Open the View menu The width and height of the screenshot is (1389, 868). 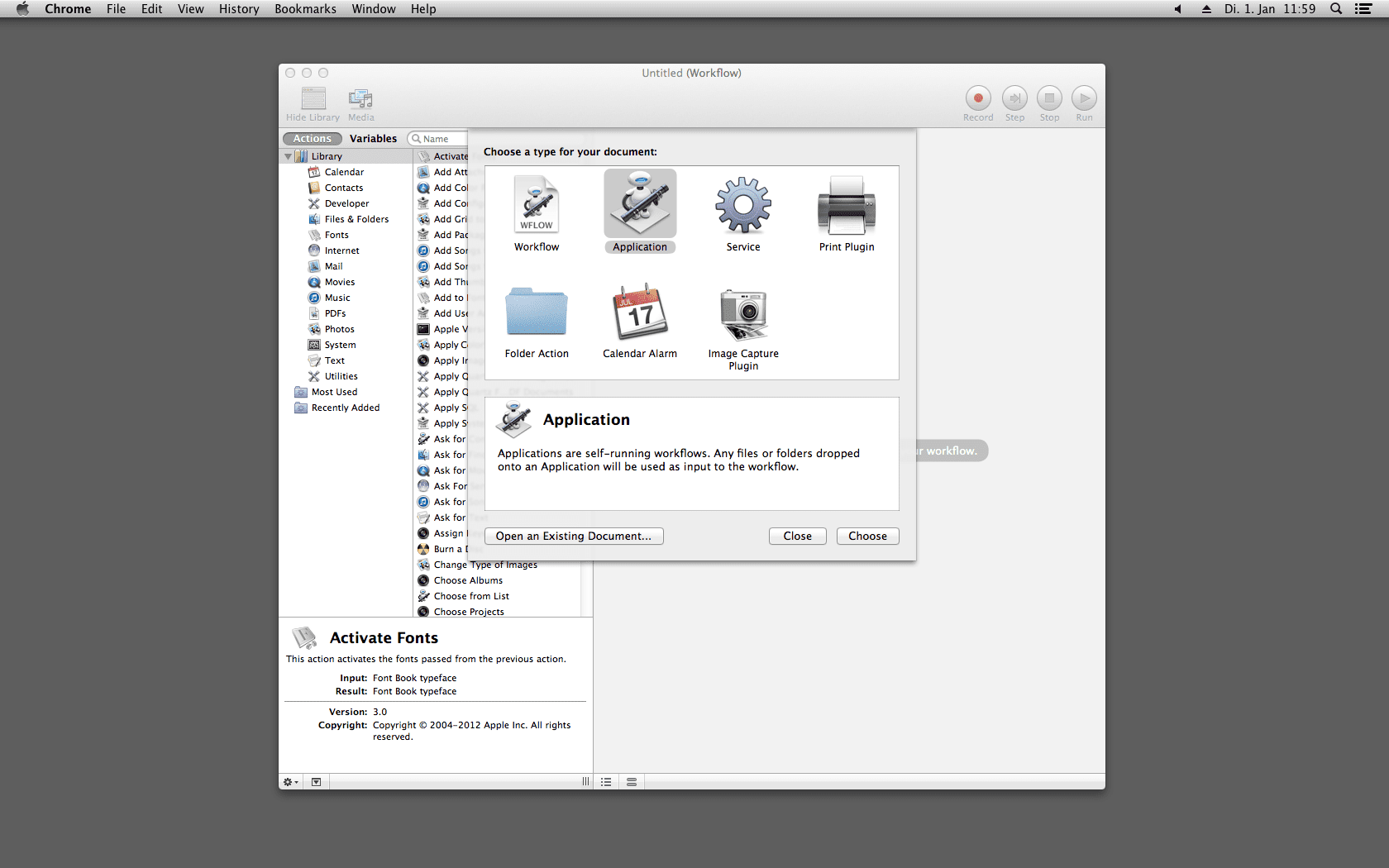[190, 9]
